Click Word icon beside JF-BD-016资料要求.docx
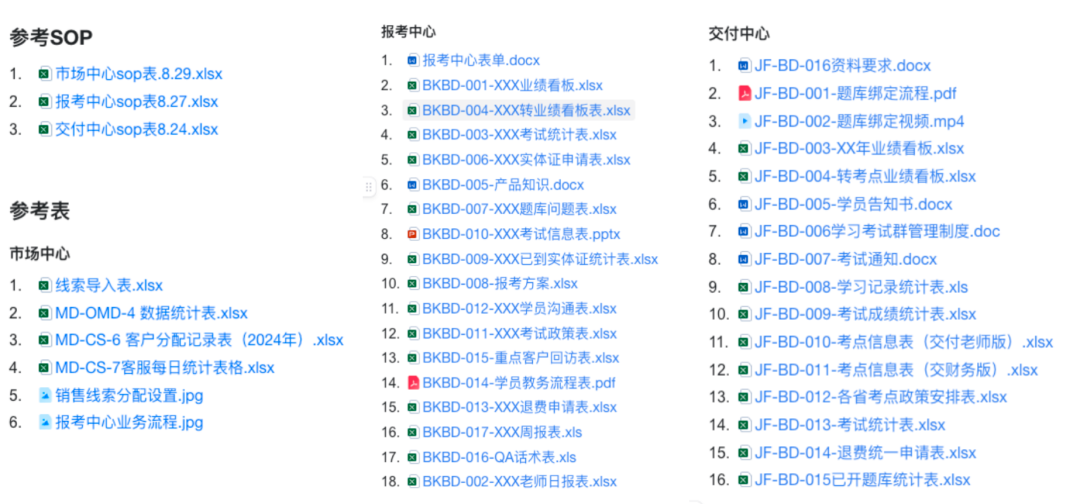The width and height of the screenshot is (1080, 504). click(x=744, y=66)
